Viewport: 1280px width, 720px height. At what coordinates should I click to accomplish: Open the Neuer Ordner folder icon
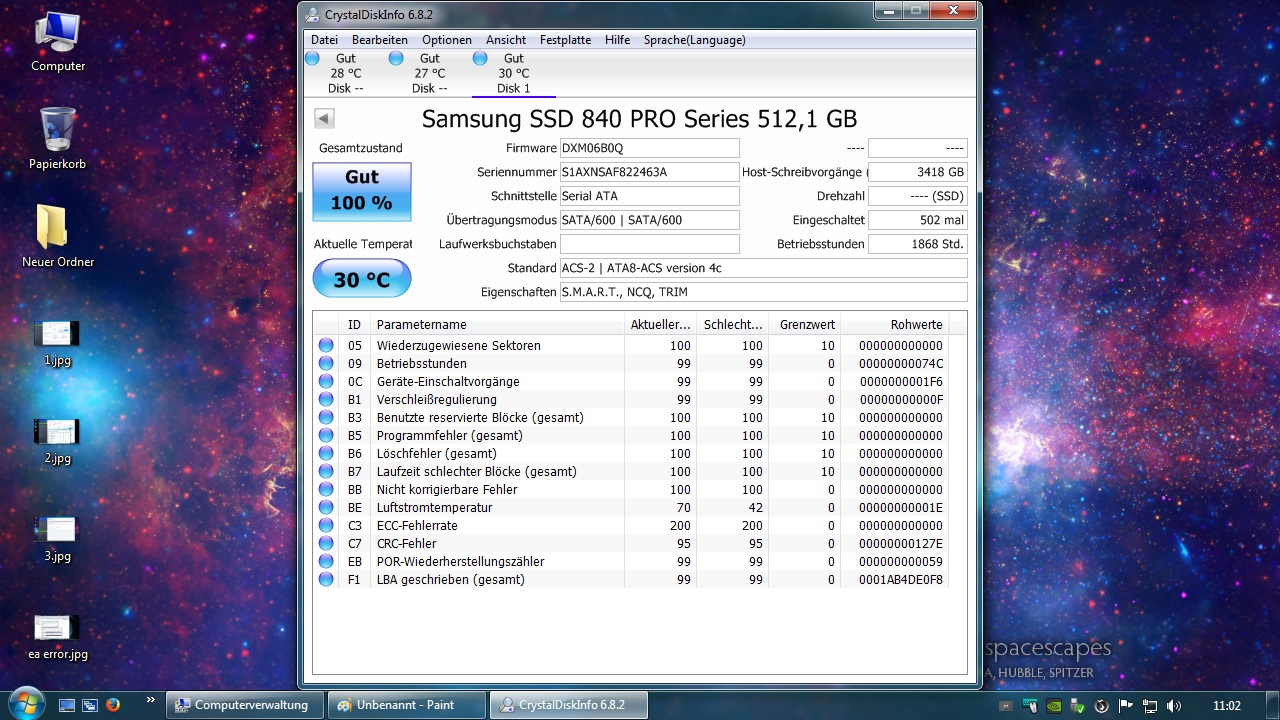(58, 236)
